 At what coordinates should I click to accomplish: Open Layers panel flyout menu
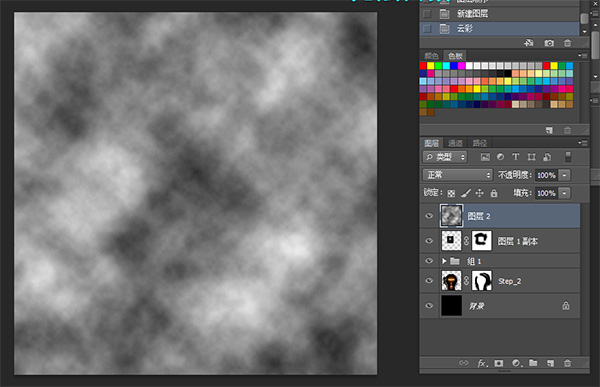(582, 143)
